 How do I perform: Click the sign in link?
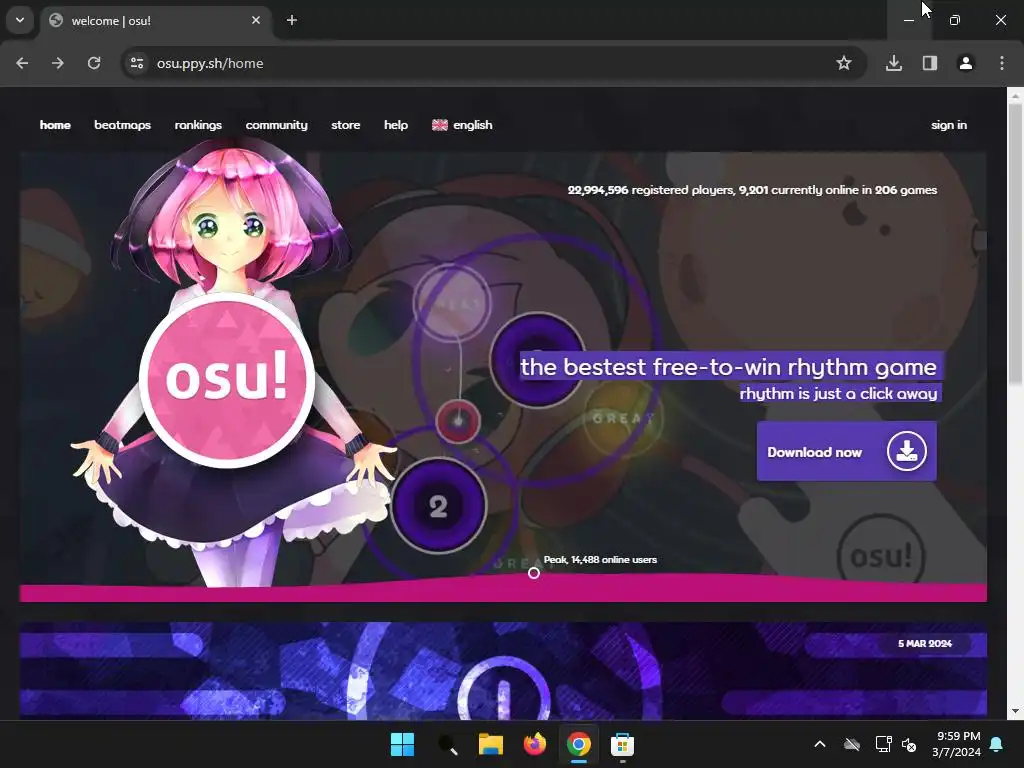click(949, 125)
